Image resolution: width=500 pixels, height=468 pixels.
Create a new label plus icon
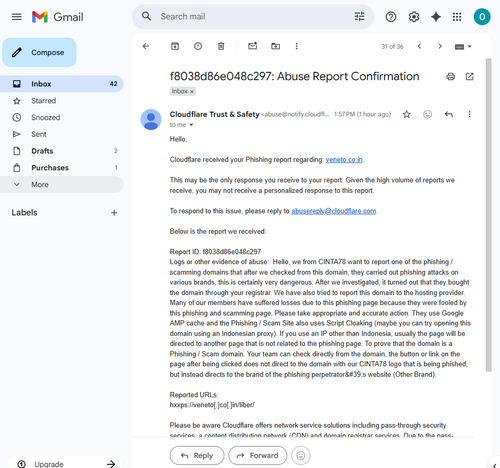click(114, 213)
